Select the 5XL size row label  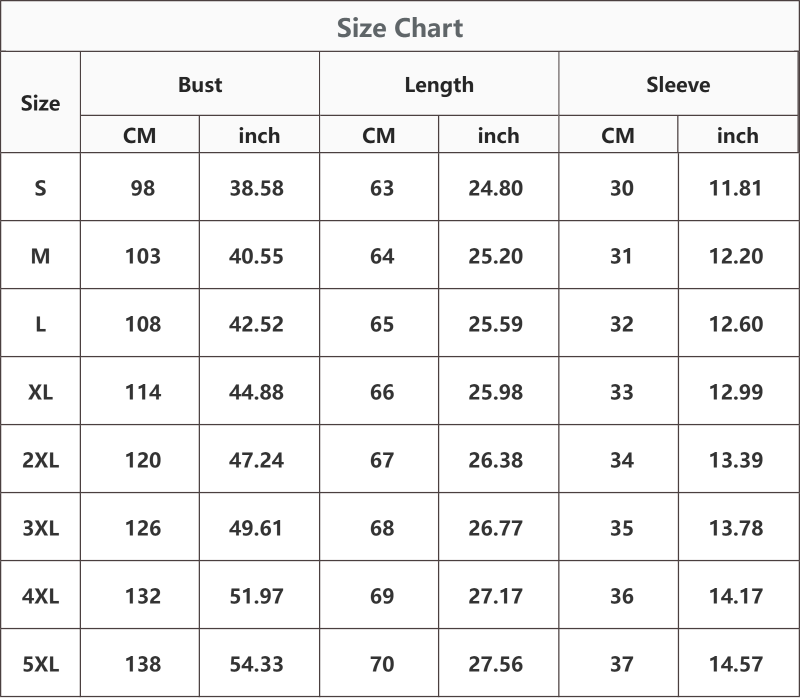point(40,664)
